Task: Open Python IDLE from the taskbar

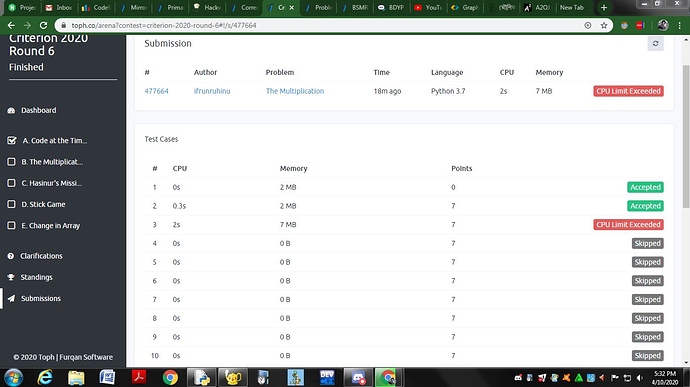Action: pos(202,378)
